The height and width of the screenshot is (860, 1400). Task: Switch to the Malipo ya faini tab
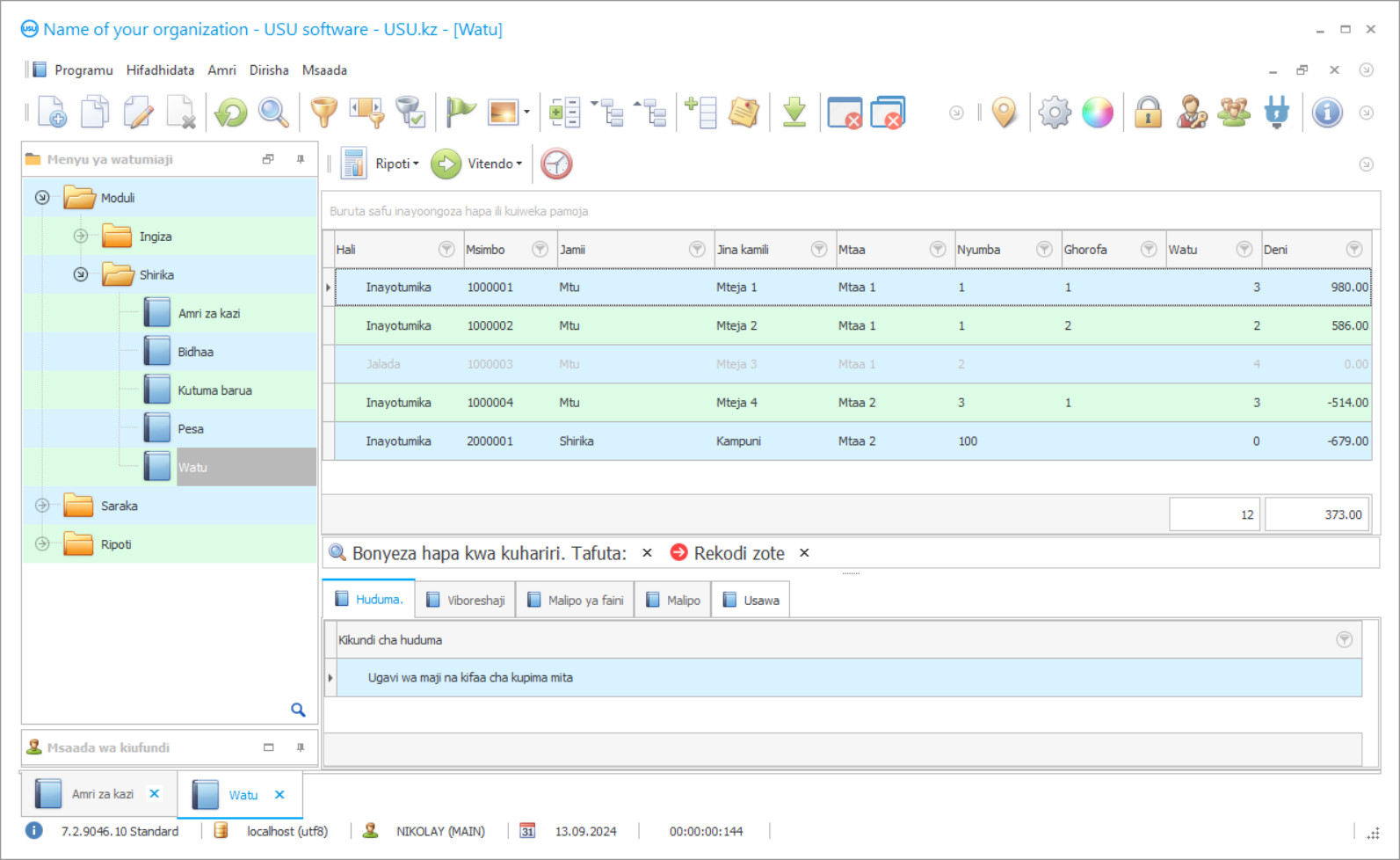coord(575,601)
